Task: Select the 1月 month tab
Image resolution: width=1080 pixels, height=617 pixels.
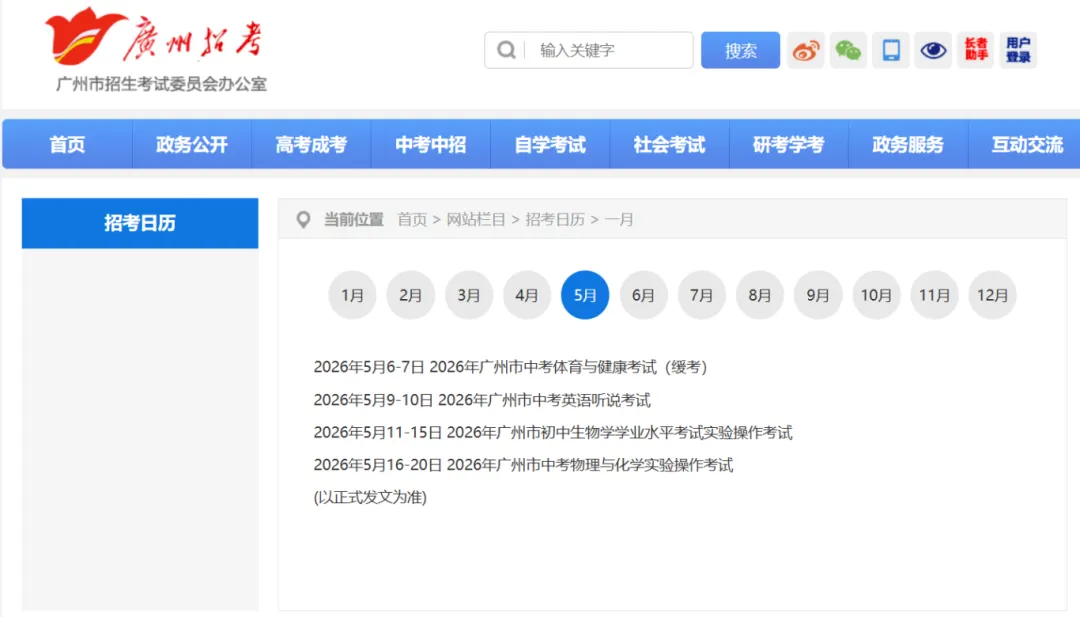Action: point(352,295)
